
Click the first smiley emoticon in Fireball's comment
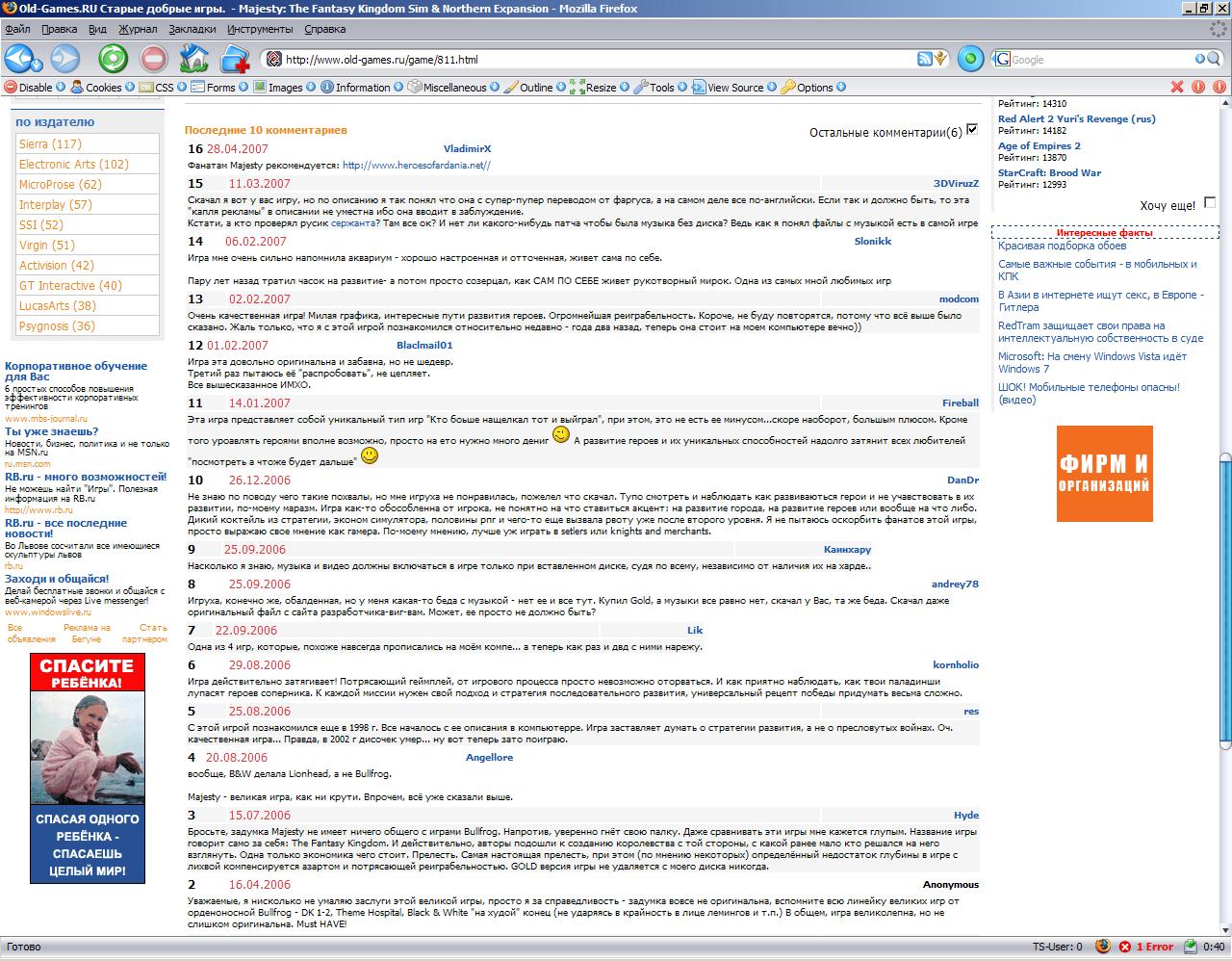point(561,435)
